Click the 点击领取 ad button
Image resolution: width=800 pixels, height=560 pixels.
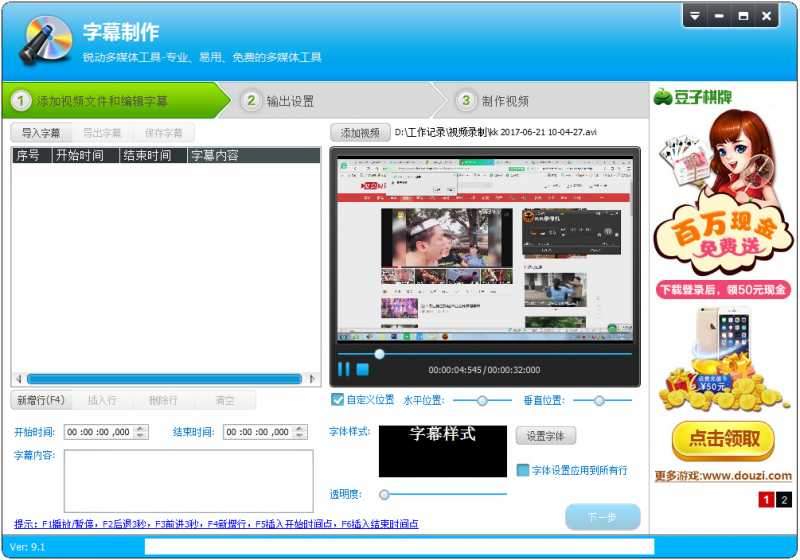click(x=723, y=440)
